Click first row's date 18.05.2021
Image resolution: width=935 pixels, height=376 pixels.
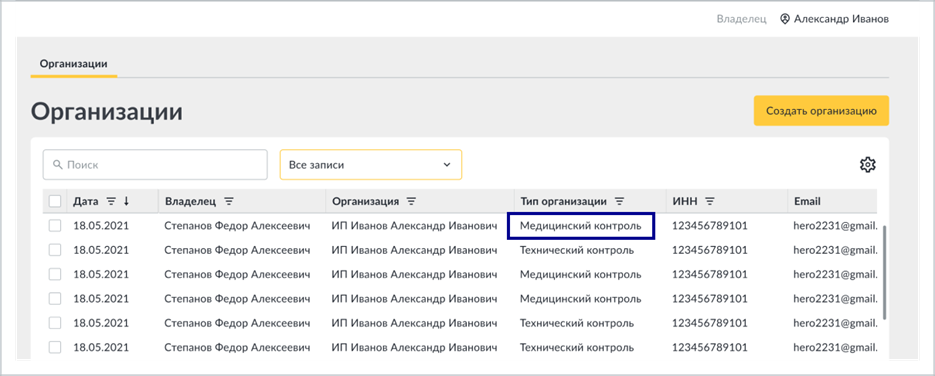(x=101, y=226)
